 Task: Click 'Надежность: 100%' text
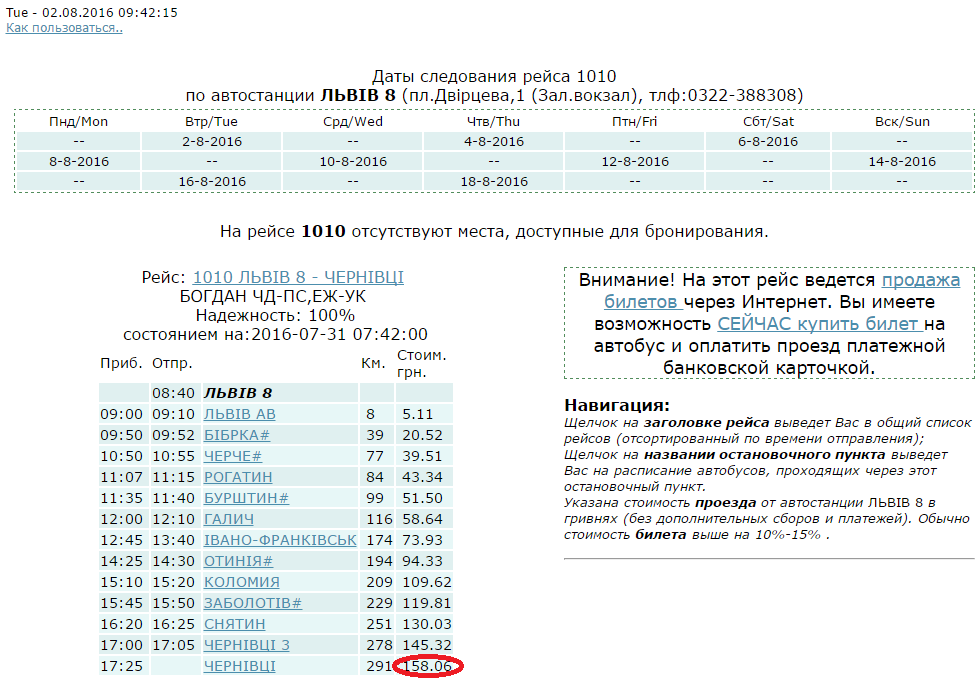click(275, 315)
